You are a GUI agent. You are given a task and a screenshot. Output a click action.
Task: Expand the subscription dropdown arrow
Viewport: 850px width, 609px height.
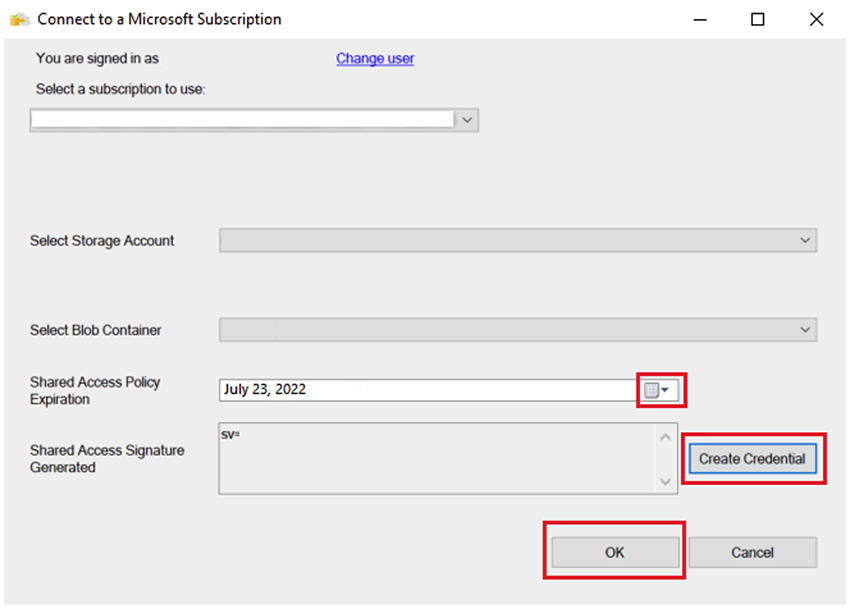tap(467, 120)
